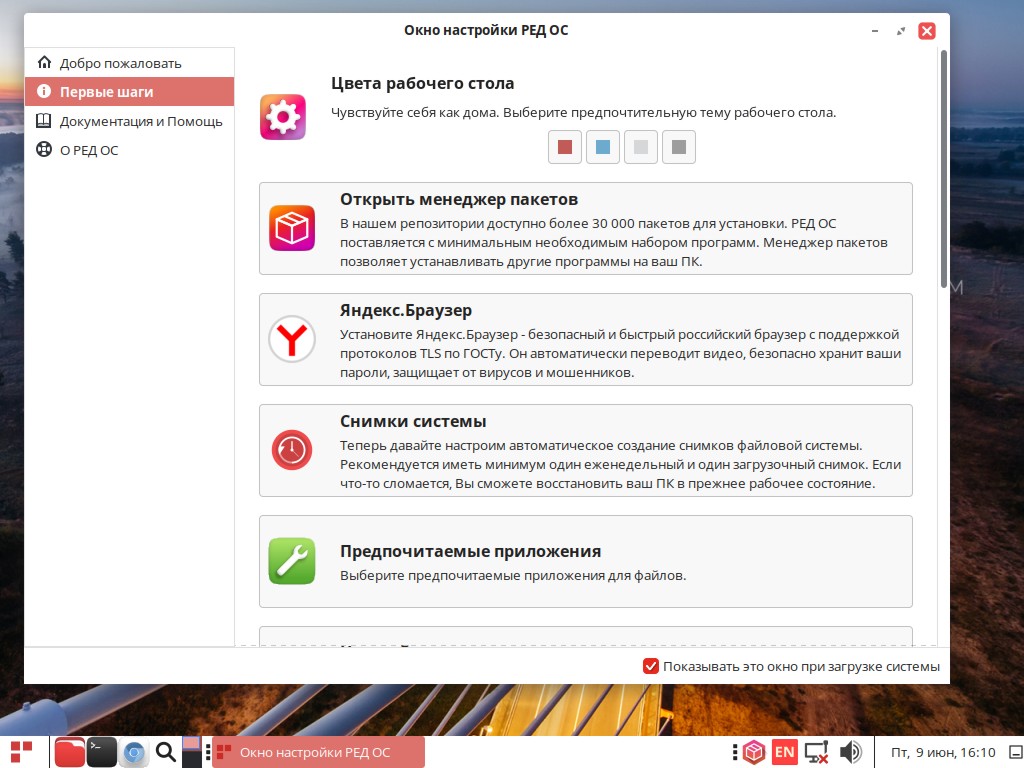Image resolution: width=1024 pixels, height=768 pixels.
Task: Choose the blue desktop theme swatch
Action: pyautogui.click(x=603, y=147)
